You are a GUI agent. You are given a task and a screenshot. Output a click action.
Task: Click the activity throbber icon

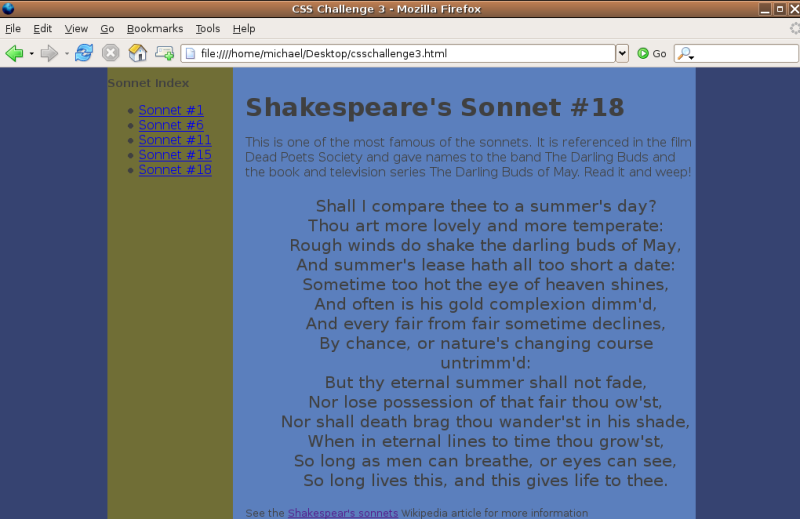(x=794, y=29)
